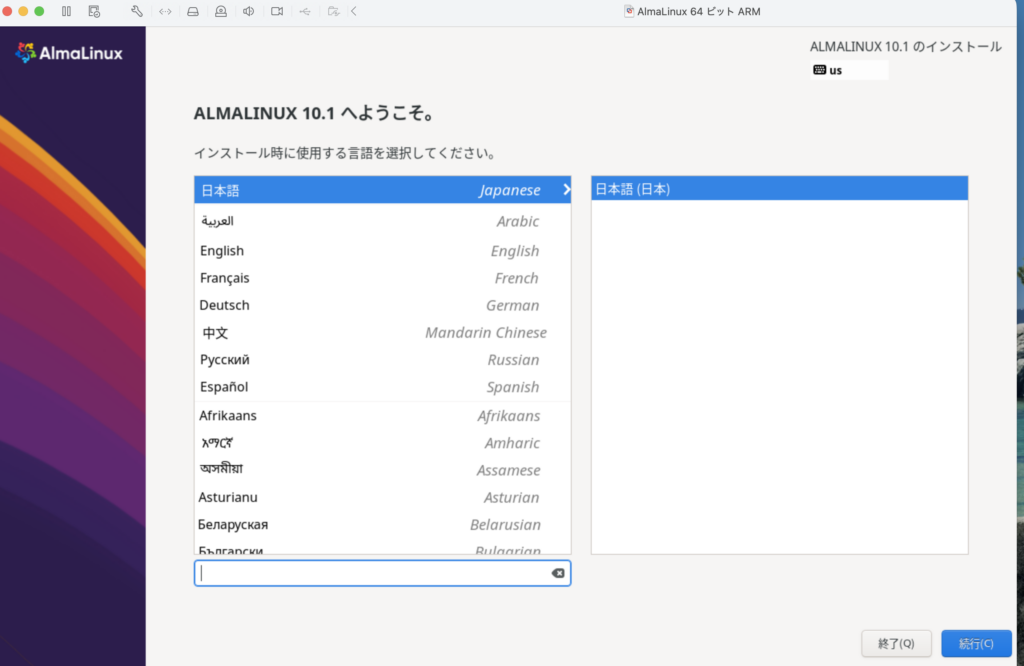This screenshot has height=666, width=1024.
Task: Click the USB device icon
Action: [x=305, y=11]
